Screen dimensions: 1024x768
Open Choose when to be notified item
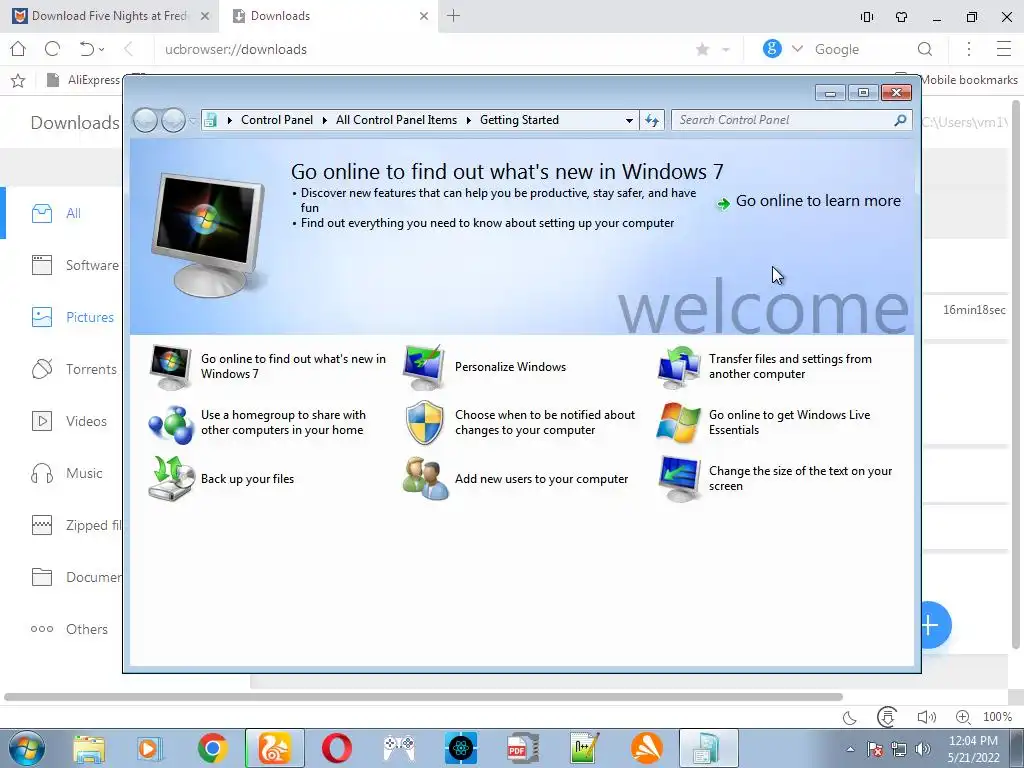[520, 423]
